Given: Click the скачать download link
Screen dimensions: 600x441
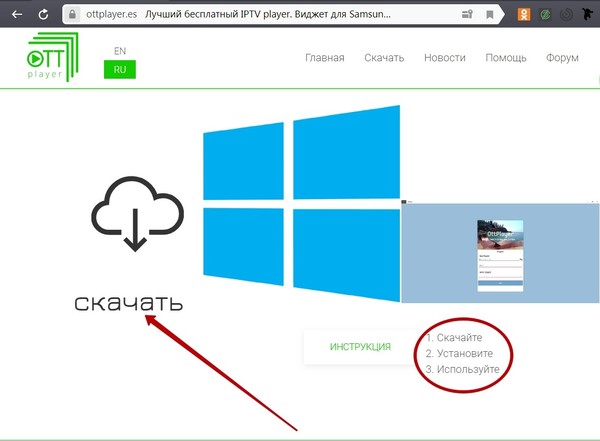Looking at the screenshot, I should pos(129,303).
